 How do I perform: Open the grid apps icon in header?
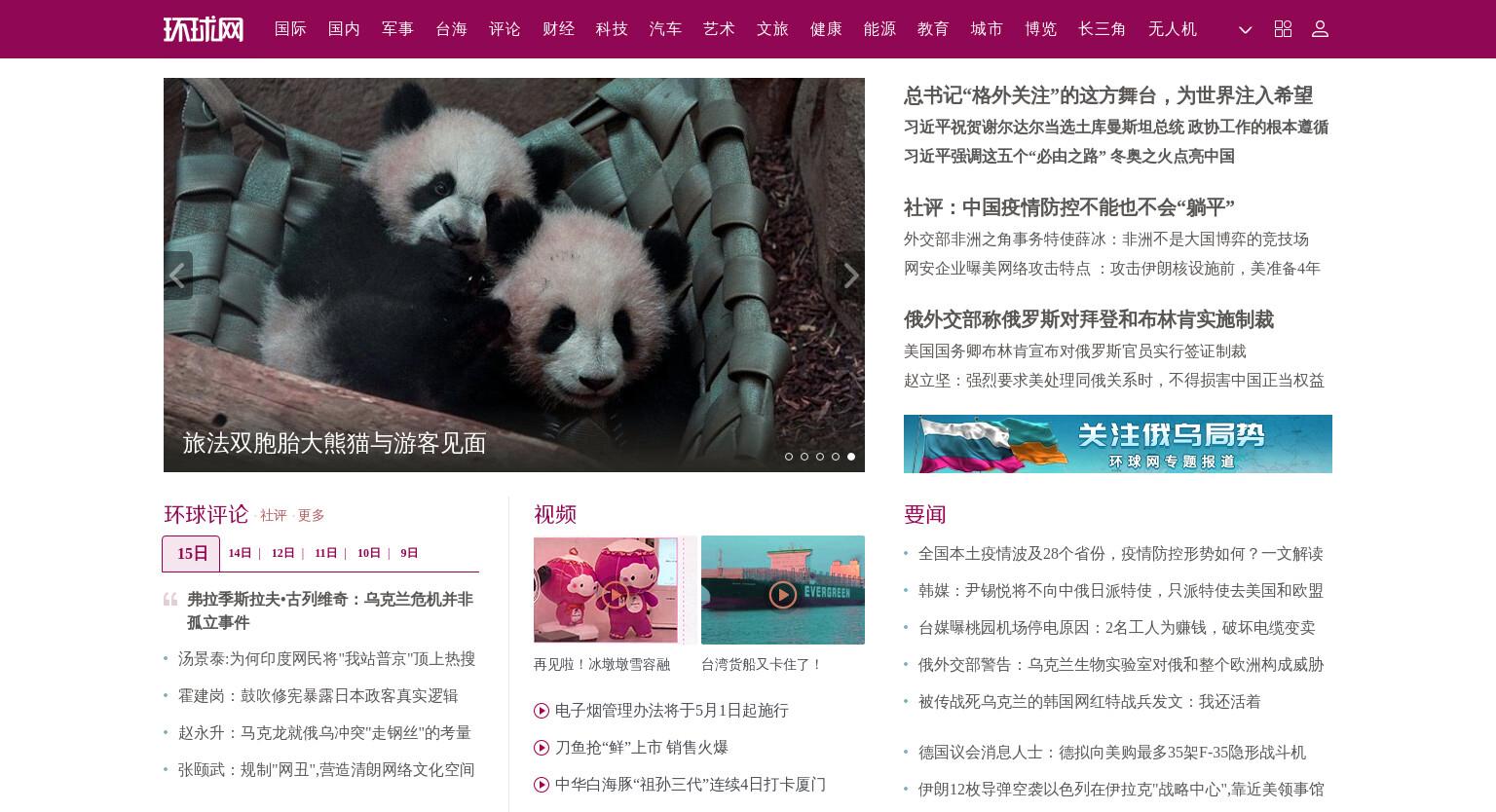pos(1283,29)
